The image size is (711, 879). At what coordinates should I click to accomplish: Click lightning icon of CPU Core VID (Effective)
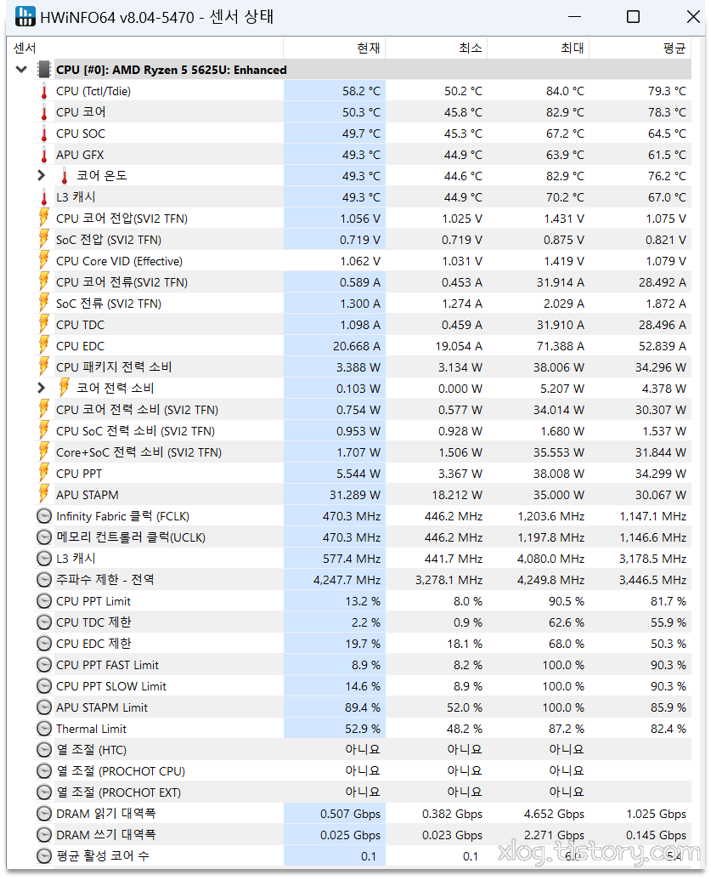pos(44,261)
